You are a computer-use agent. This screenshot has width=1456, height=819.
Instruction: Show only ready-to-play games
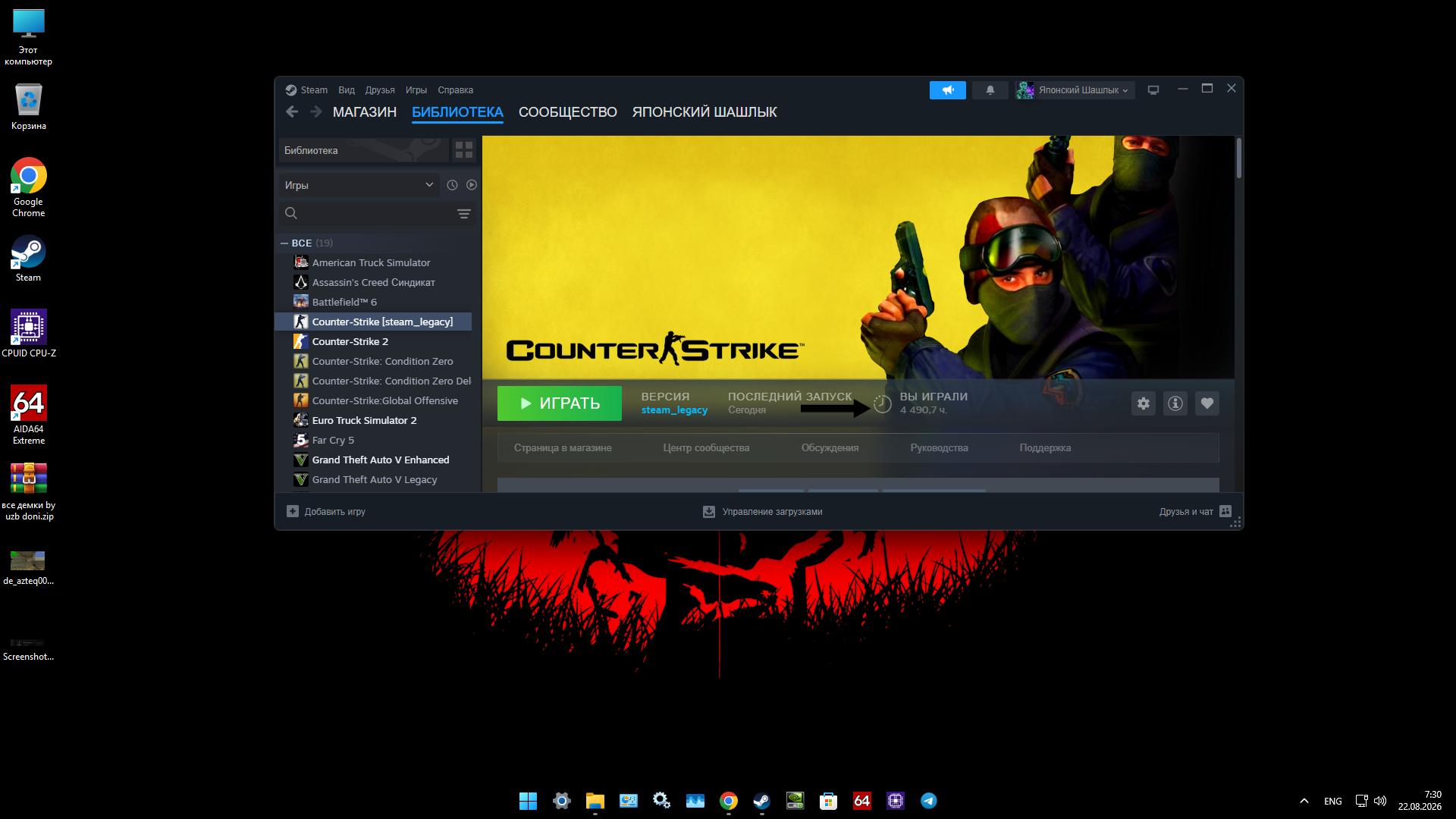[x=472, y=185]
